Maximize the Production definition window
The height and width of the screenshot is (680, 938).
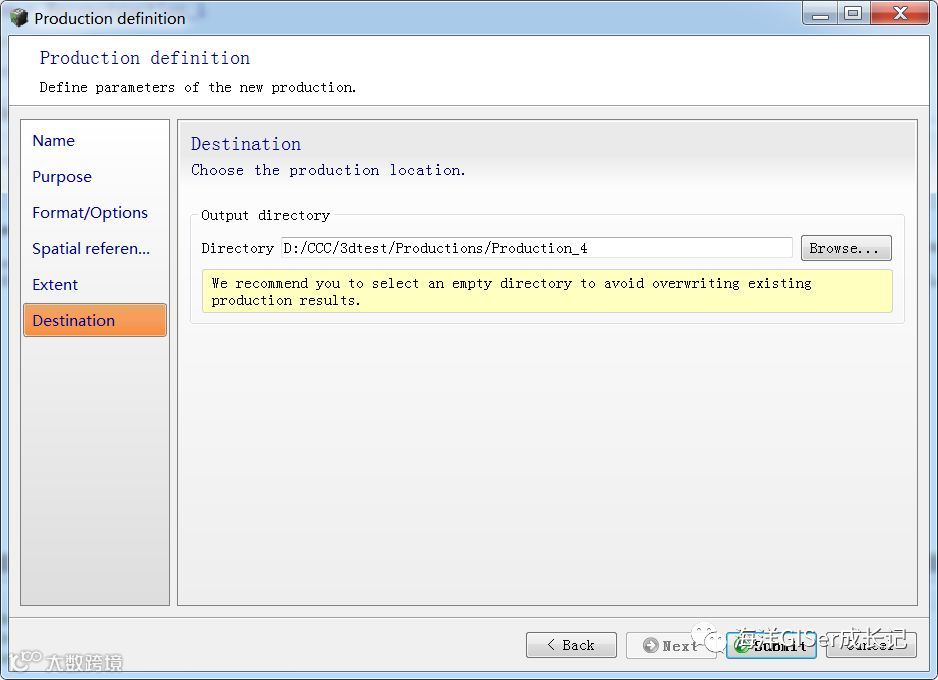854,14
